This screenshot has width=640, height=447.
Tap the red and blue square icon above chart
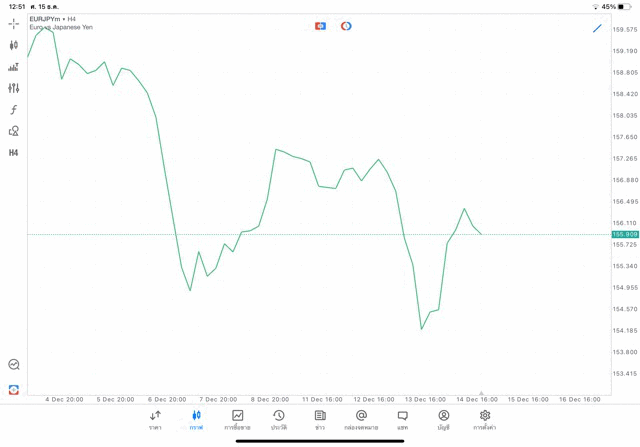point(320,26)
